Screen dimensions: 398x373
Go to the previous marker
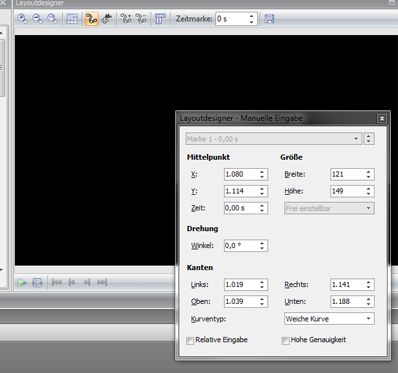click(72, 282)
